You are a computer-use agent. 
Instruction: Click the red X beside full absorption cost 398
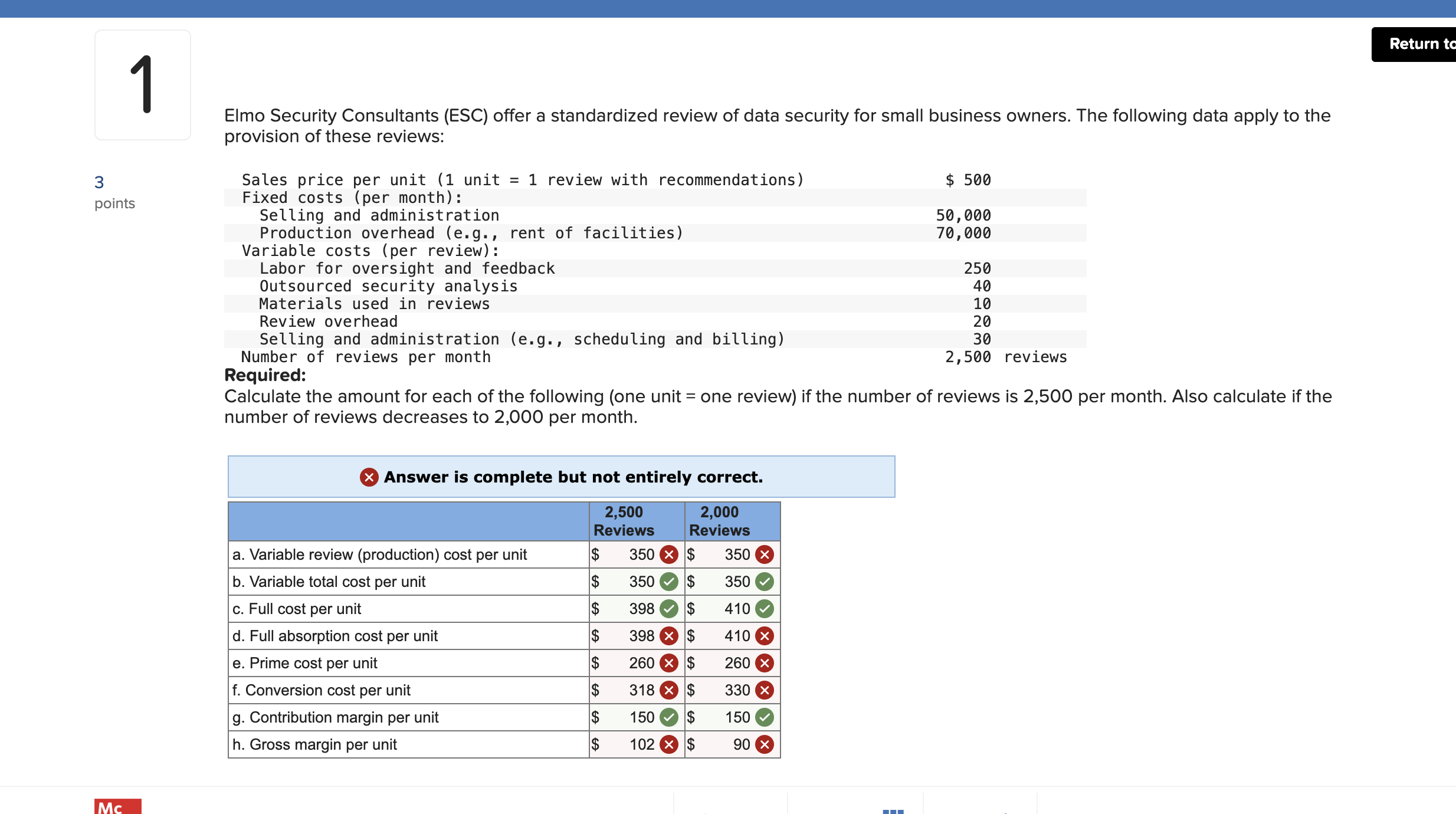670,636
